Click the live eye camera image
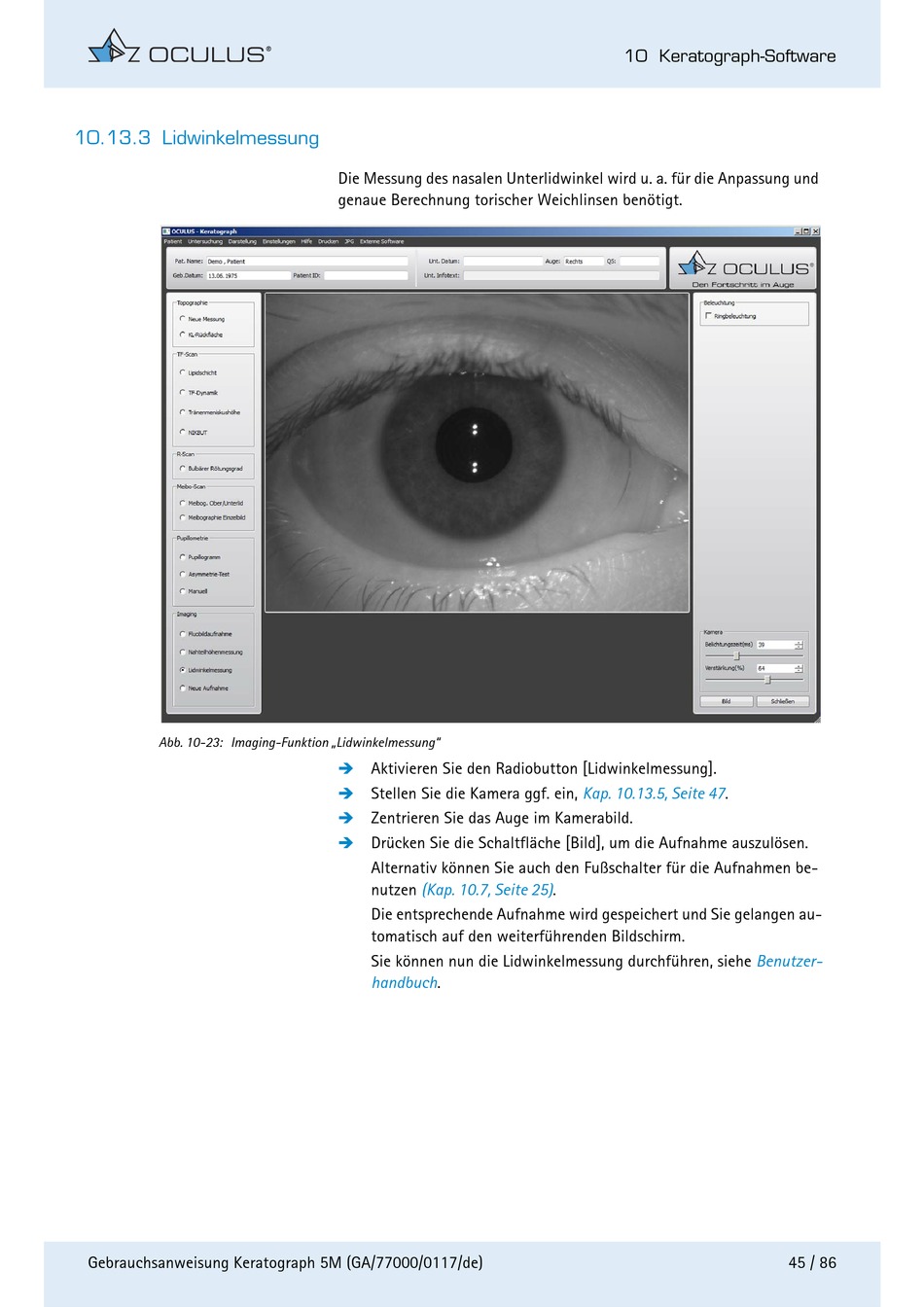This screenshot has width=924, height=1307. (x=478, y=453)
